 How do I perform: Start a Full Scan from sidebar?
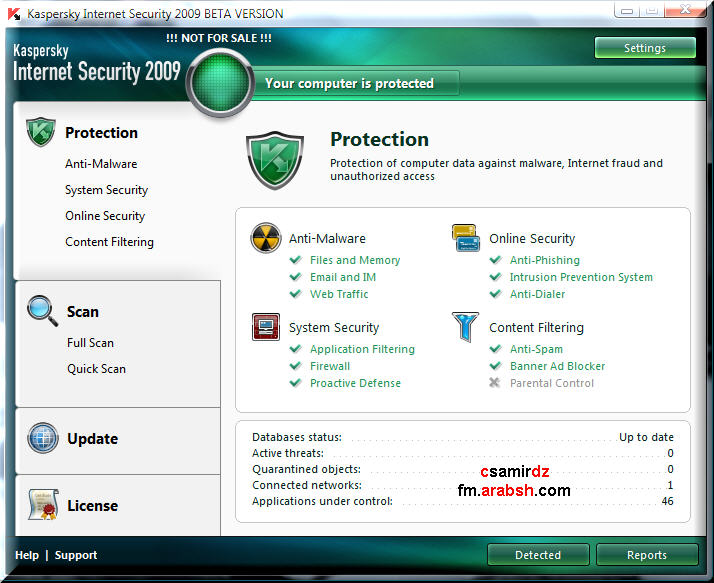click(x=90, y=343)
